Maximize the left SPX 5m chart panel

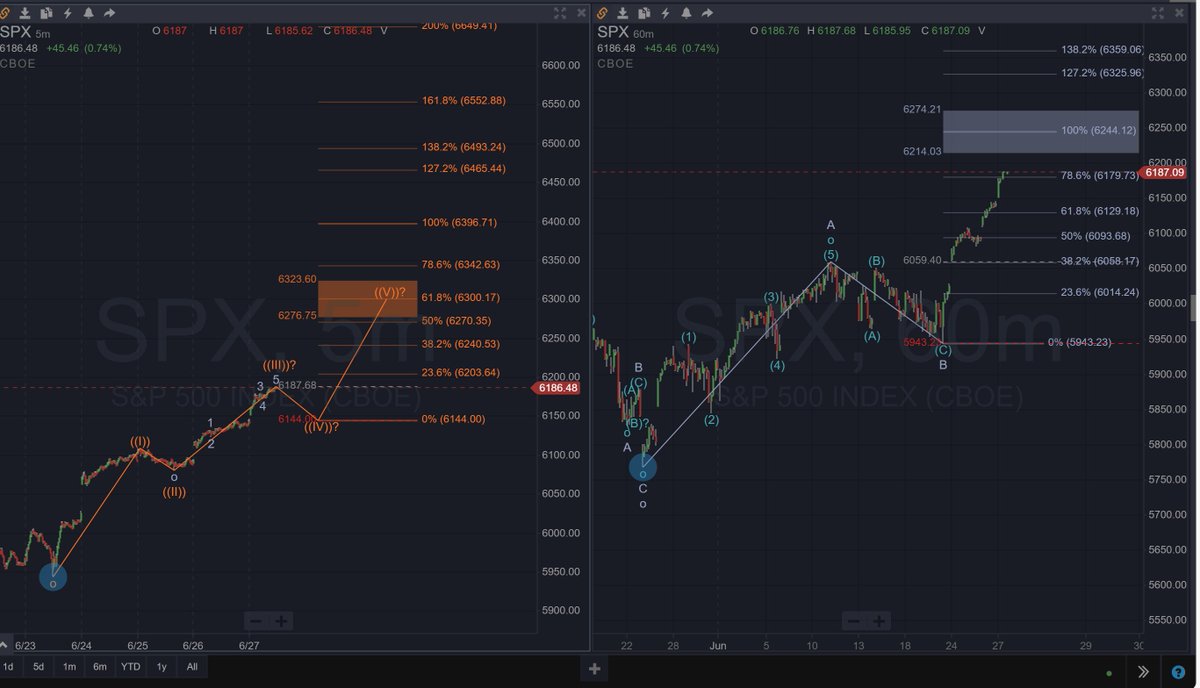coord(560,13)
